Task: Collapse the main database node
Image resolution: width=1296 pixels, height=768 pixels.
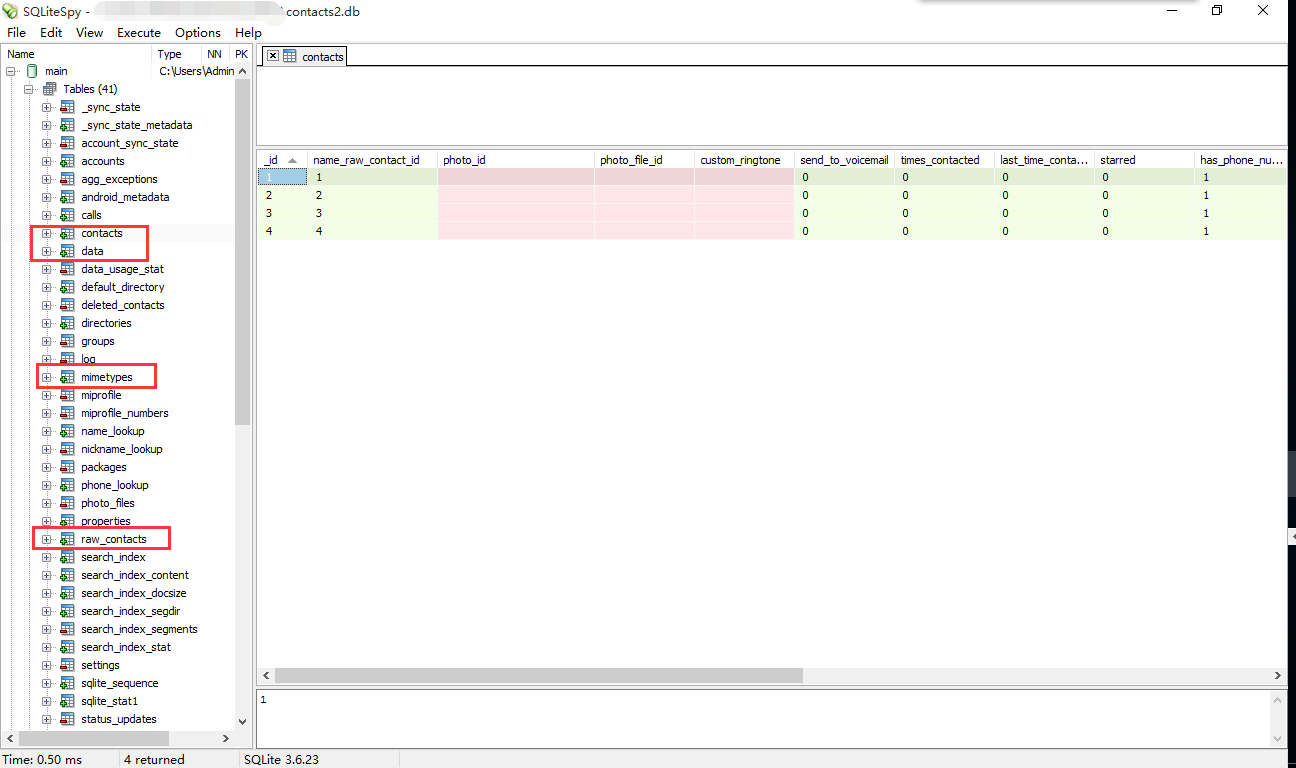Action: click(11, 71)
